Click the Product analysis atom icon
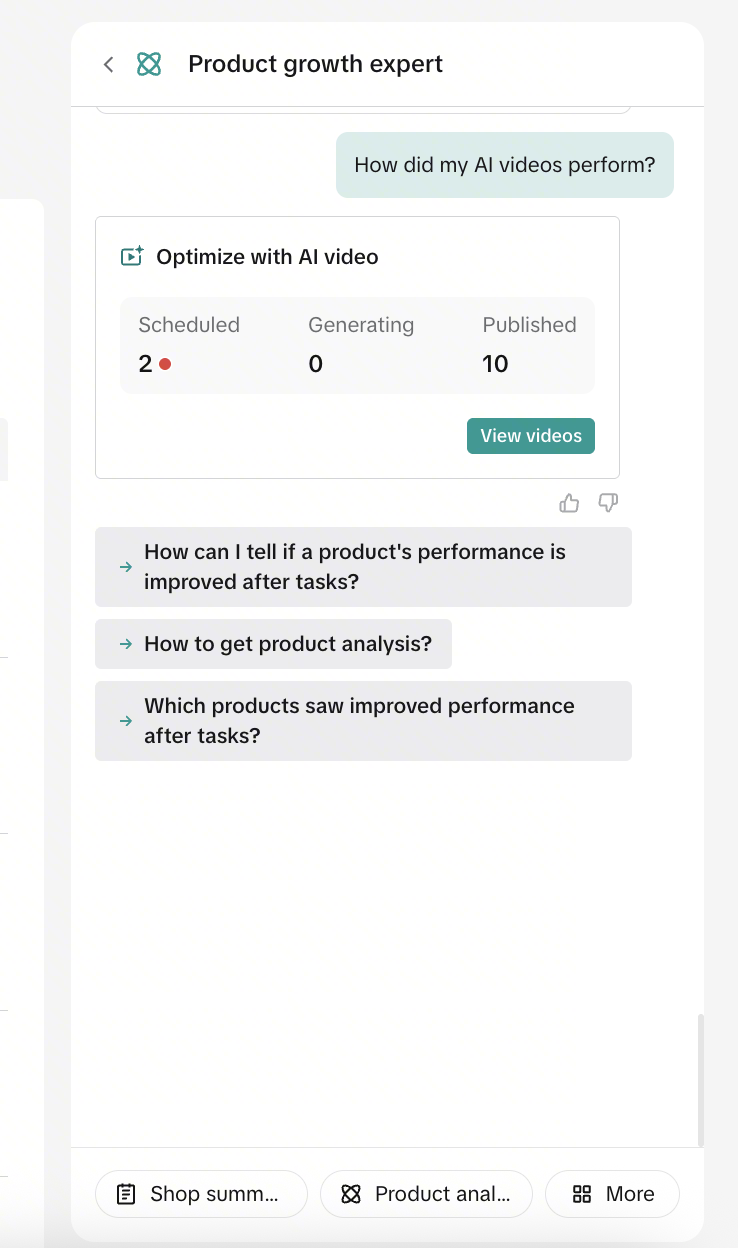738x1248 pixels. [350, 1194]
